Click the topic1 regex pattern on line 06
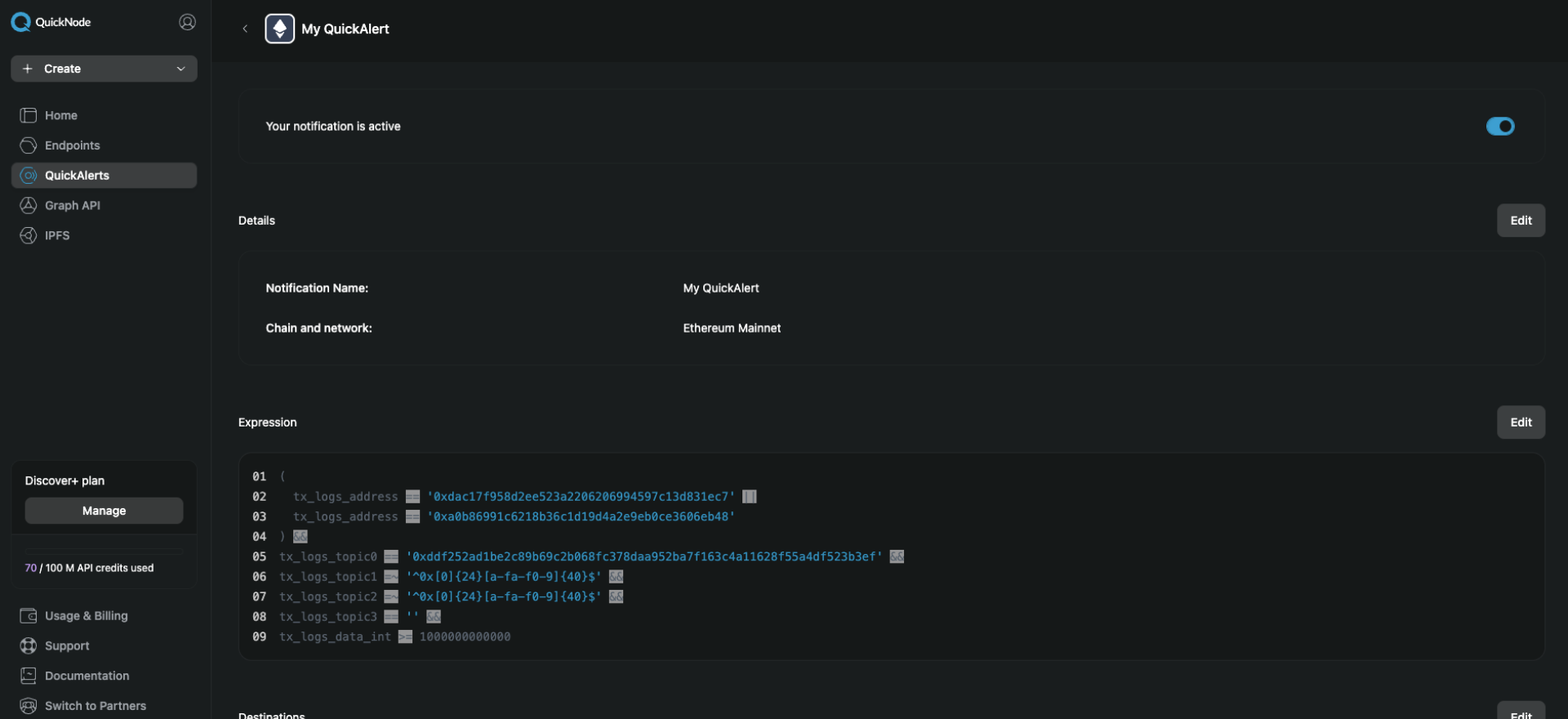Image resolution: width=1568 pixels, height=719 pixels. point(504,577)
